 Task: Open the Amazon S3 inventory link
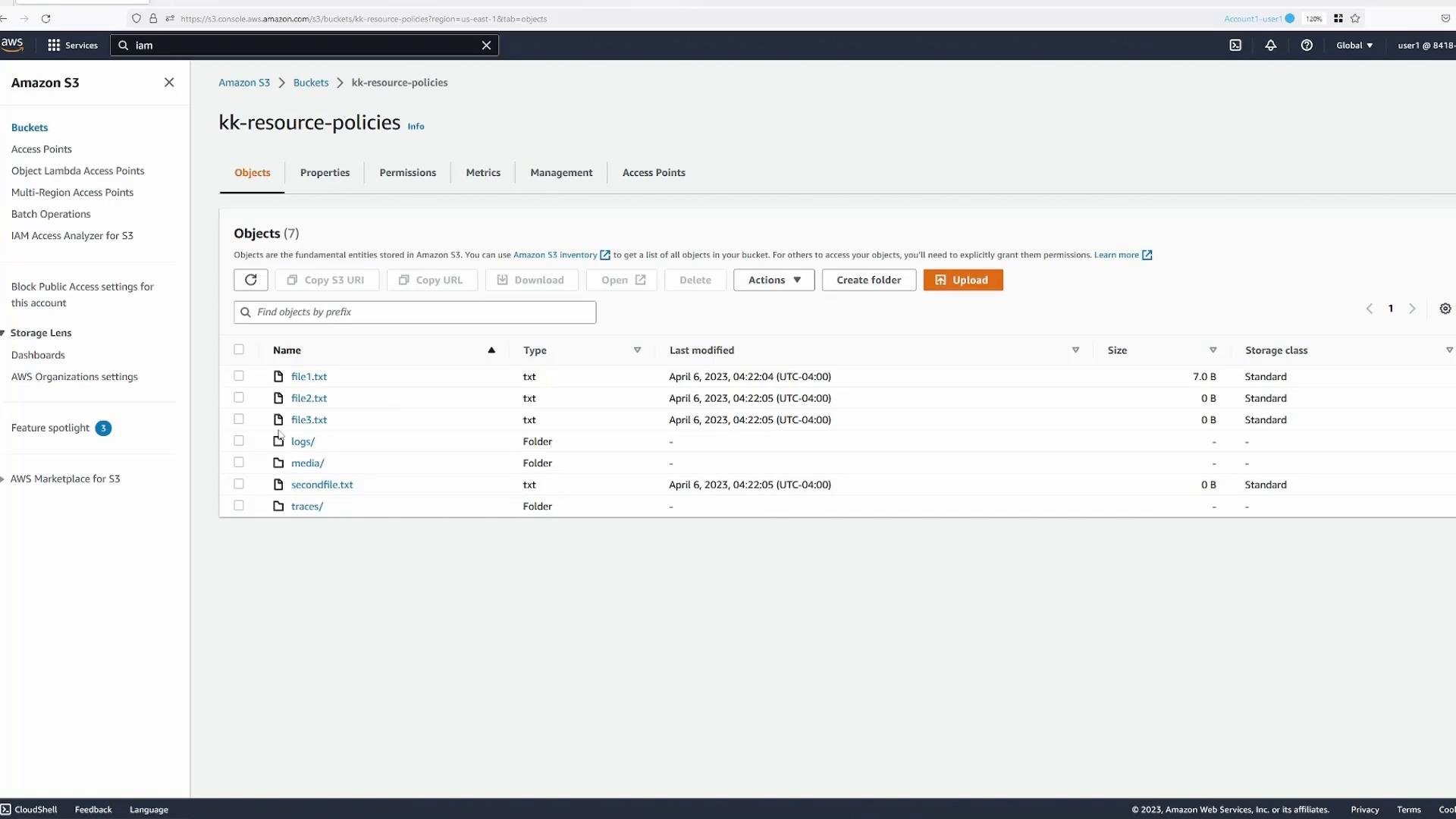(x=561, y=255)
